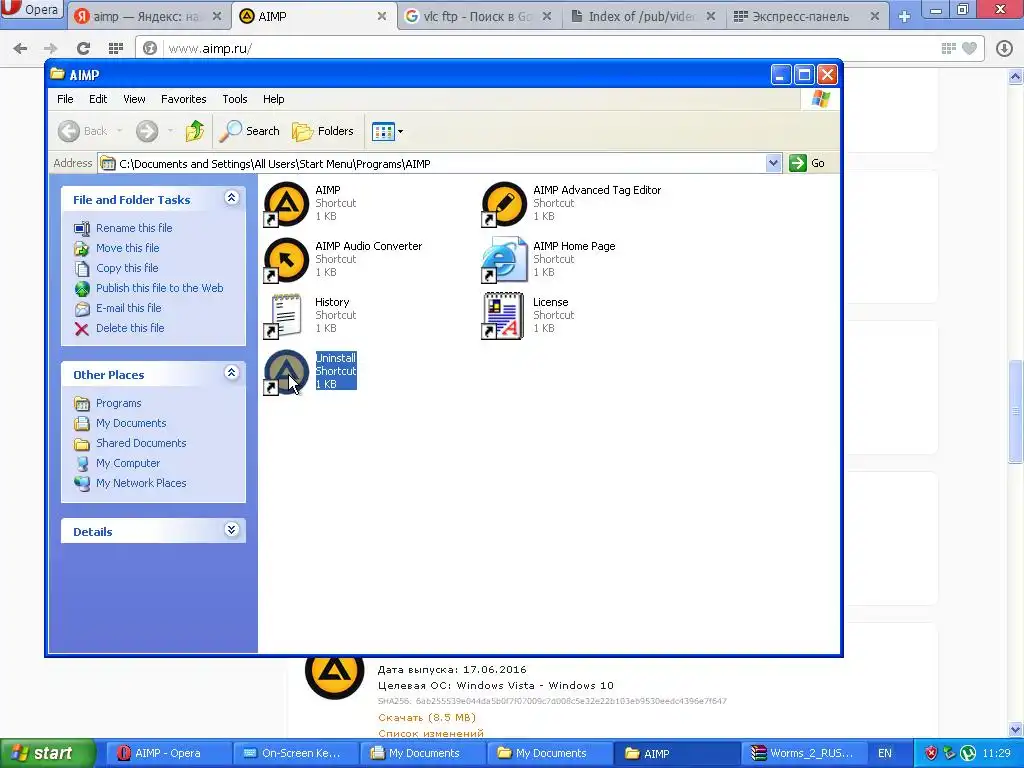Switch to the vlc ftp search tab

click(477, 16)
